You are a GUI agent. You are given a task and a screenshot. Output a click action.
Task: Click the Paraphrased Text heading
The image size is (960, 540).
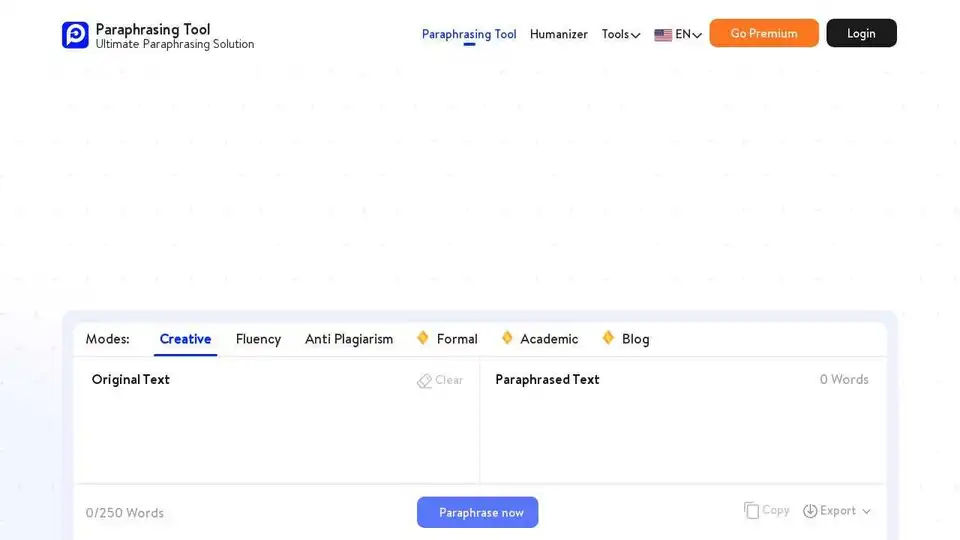(x=547, y=380)
